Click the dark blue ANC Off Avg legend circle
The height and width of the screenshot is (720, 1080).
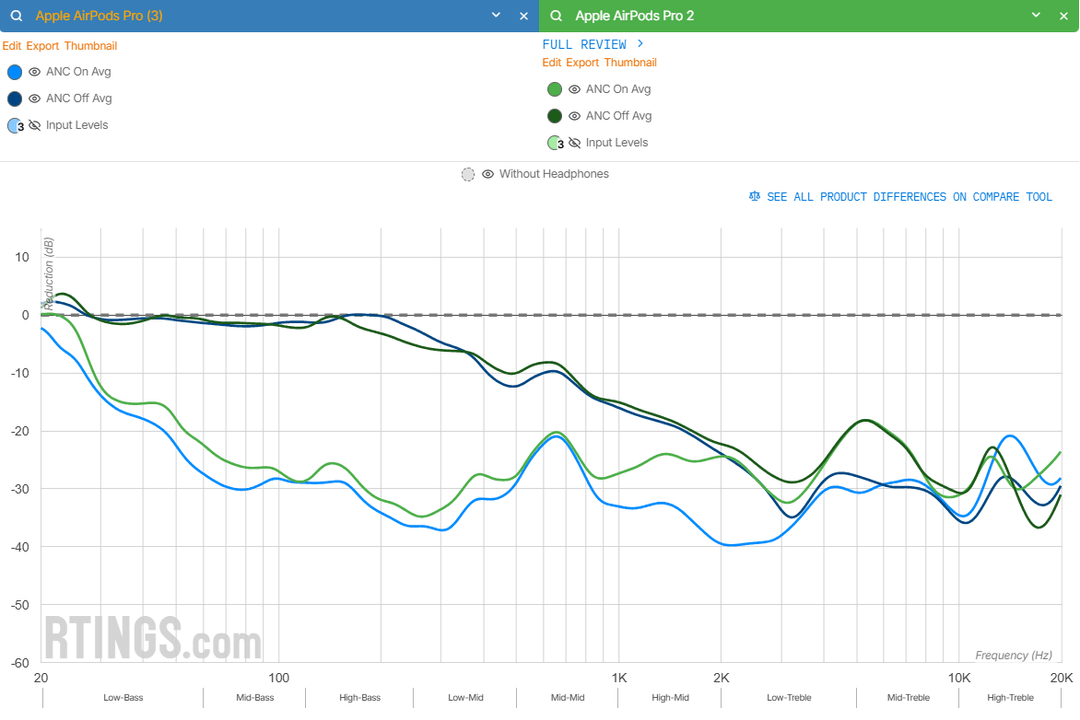click(x=14, y=98)
